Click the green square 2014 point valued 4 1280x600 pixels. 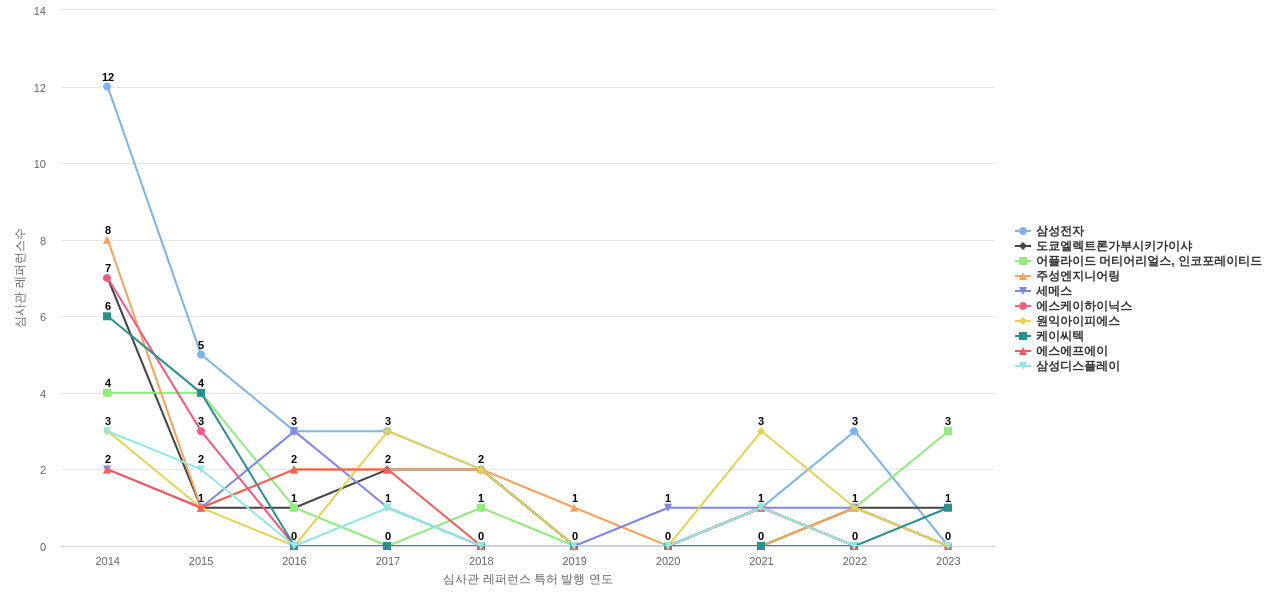pos(107,393)
